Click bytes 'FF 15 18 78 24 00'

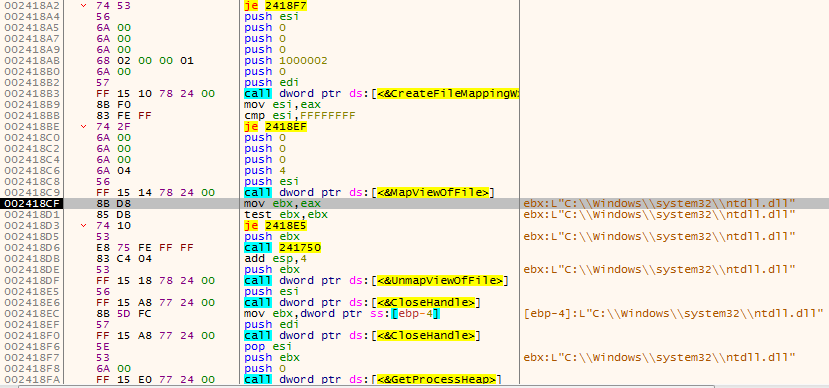pyautogui.click(x=156, y=280)
